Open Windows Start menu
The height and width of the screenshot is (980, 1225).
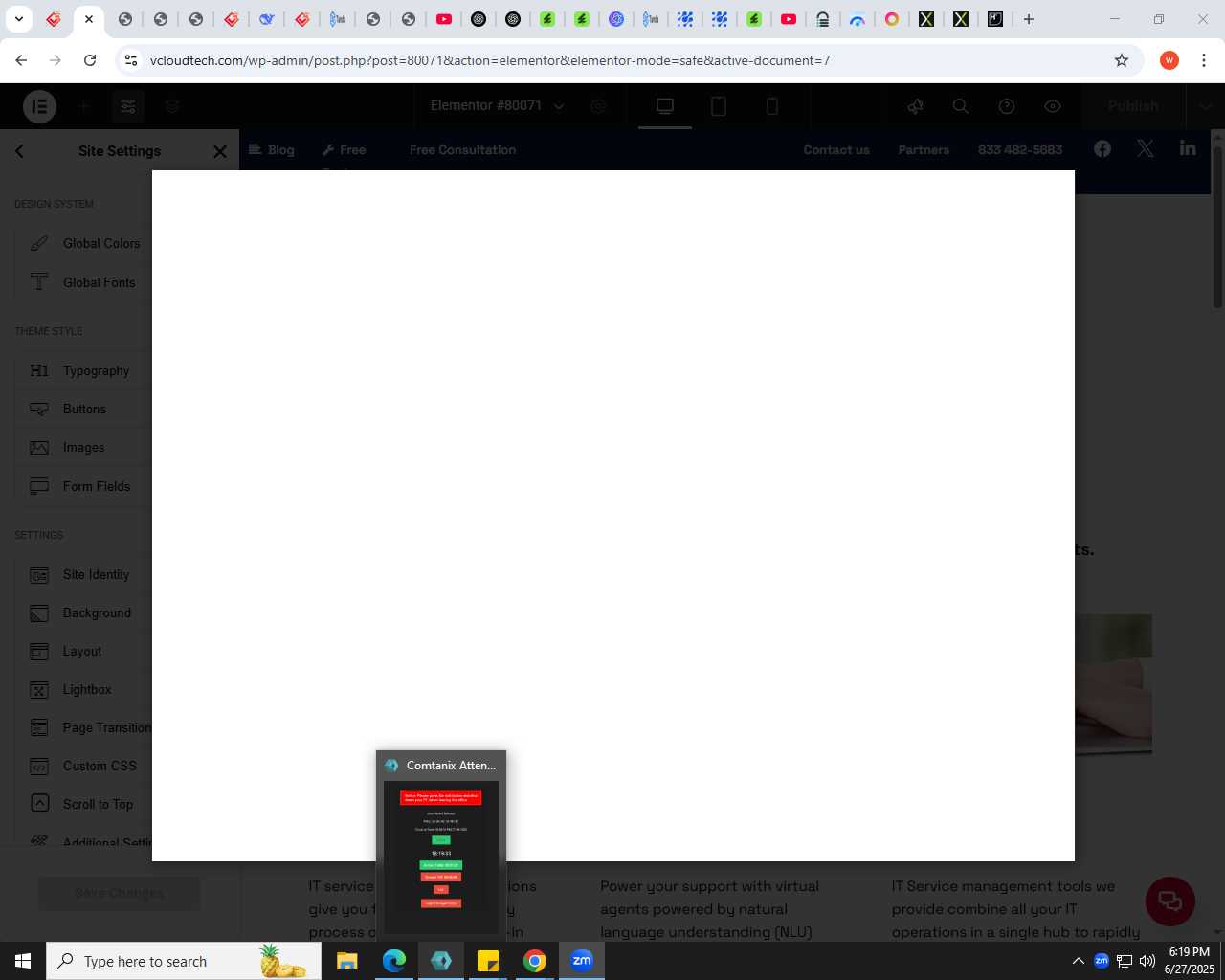pos(23,961)
